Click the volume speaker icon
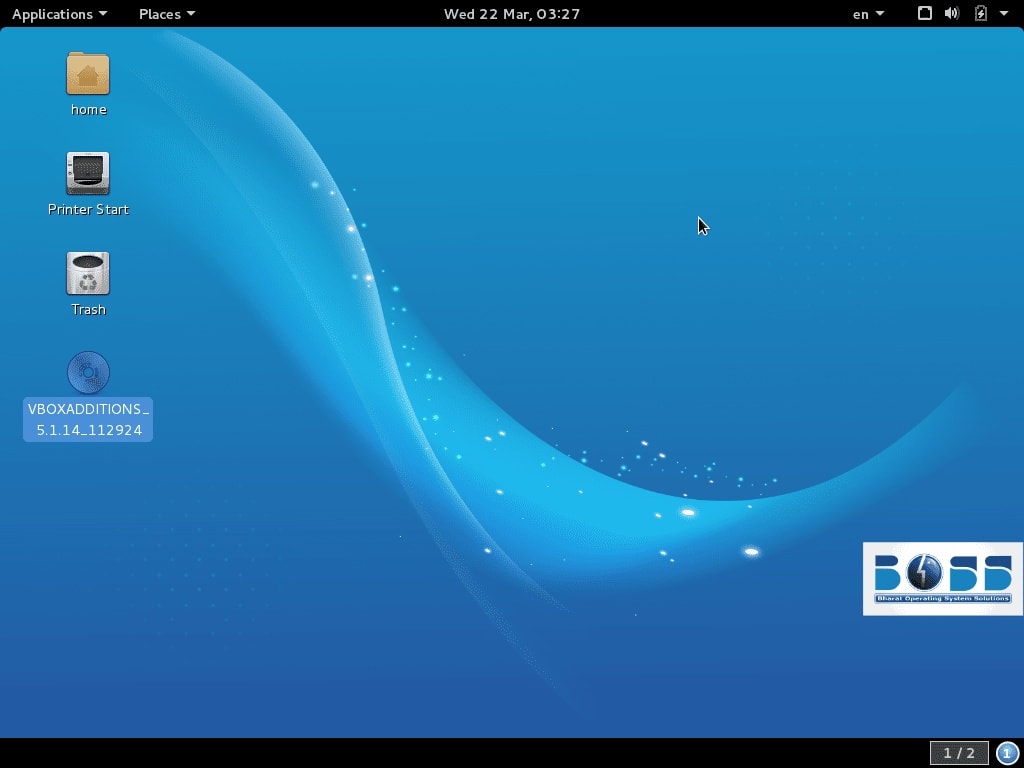Image resolution: width=1024 pixels, height=768 pixels. pos(952,13)
